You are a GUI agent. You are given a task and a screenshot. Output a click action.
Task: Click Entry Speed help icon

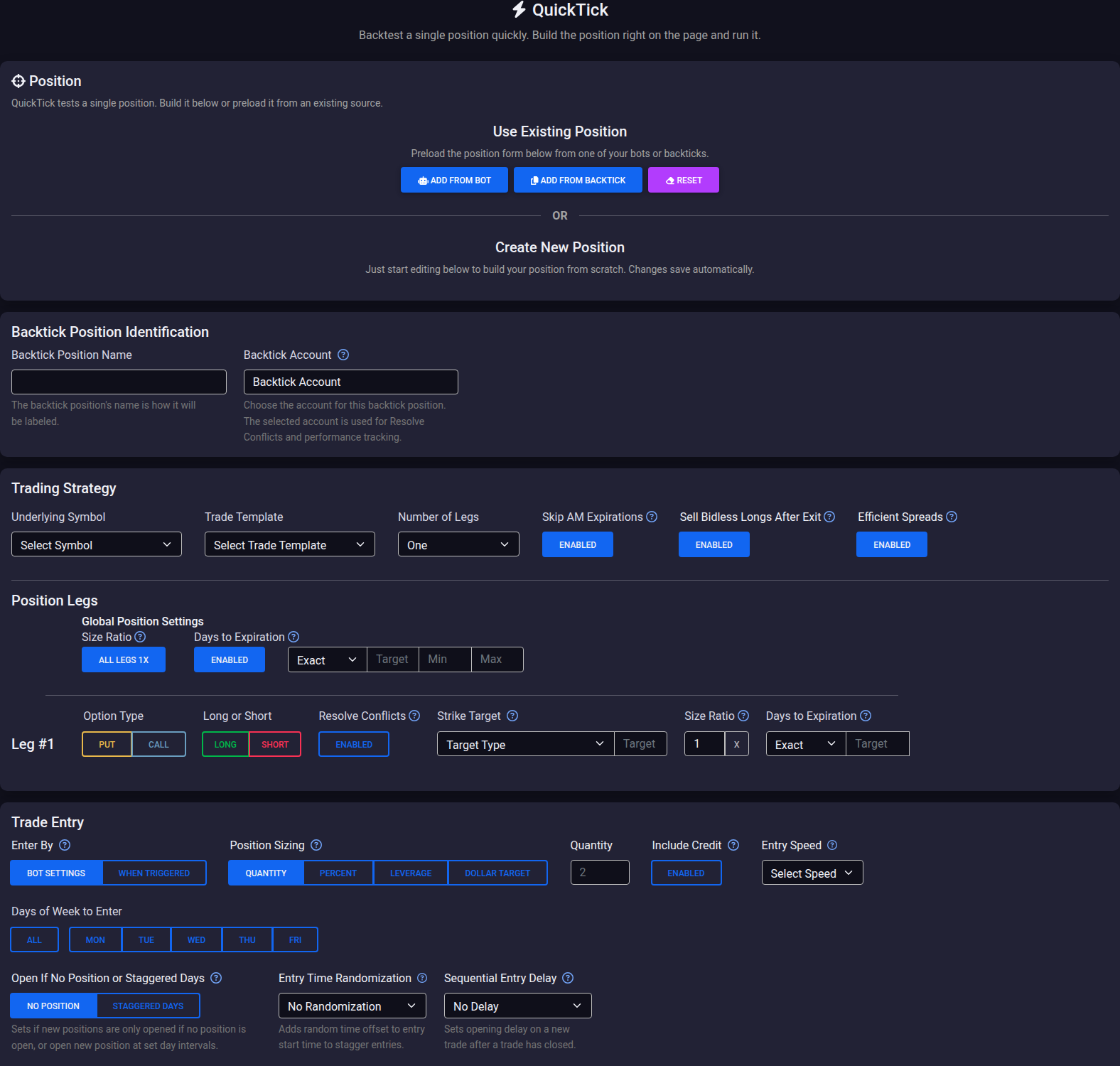[x=832, y=845]
